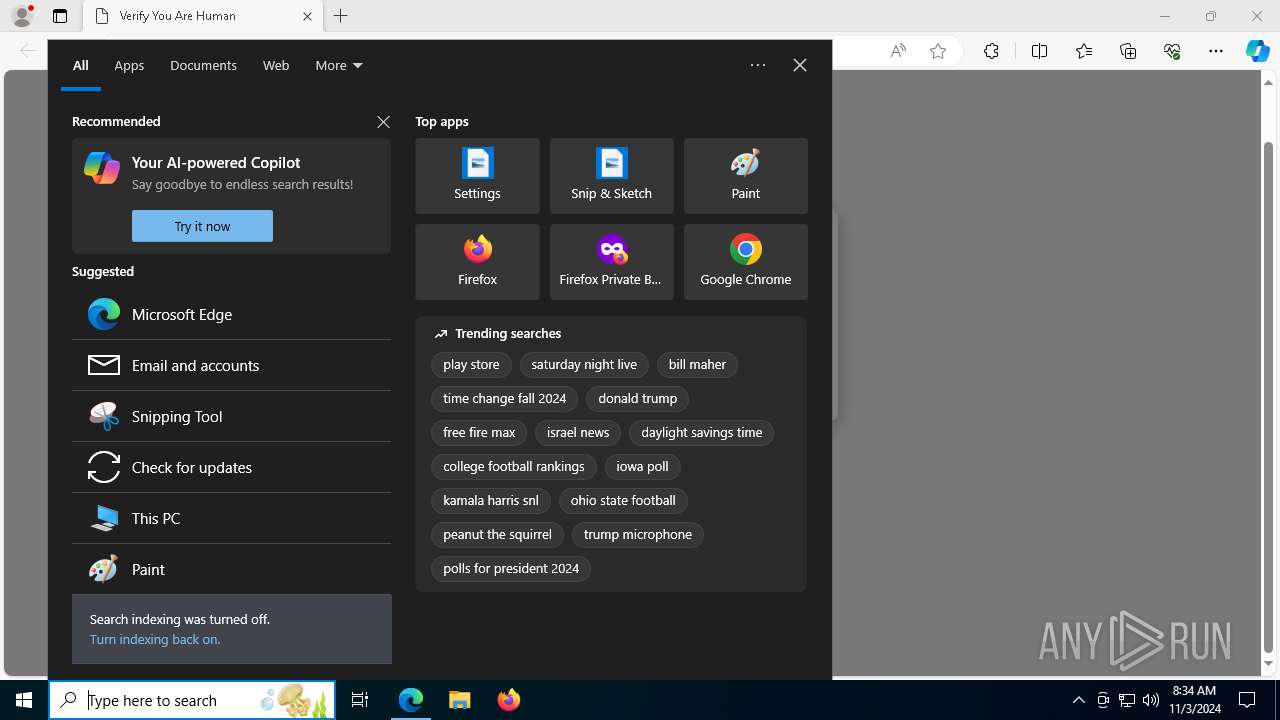Search trending 'play store'
The height and width of the screenshot is (720, 1280).
(471, 365)
